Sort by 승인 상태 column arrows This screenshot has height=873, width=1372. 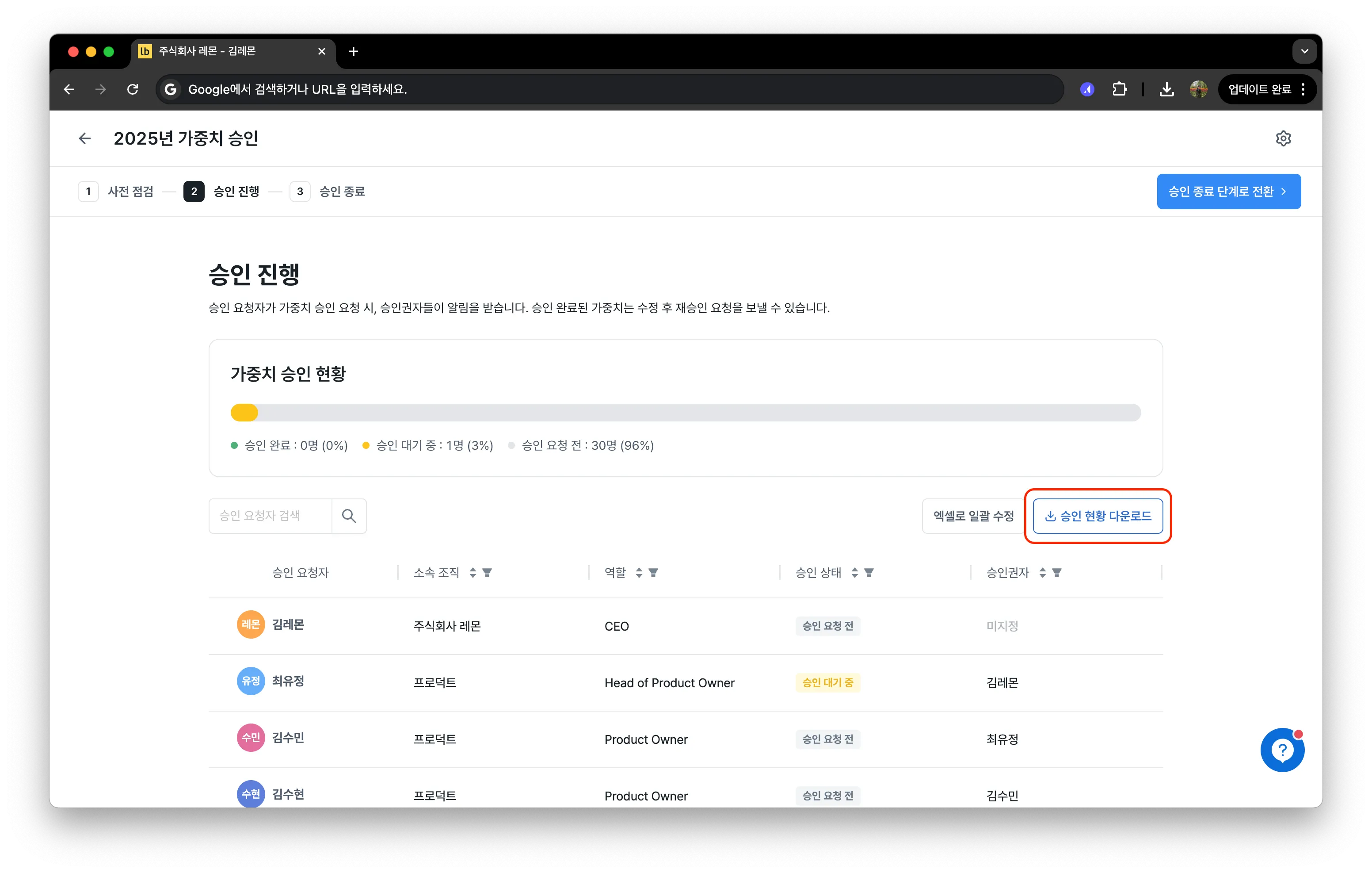pyautogui.click(x=854, y=573)
